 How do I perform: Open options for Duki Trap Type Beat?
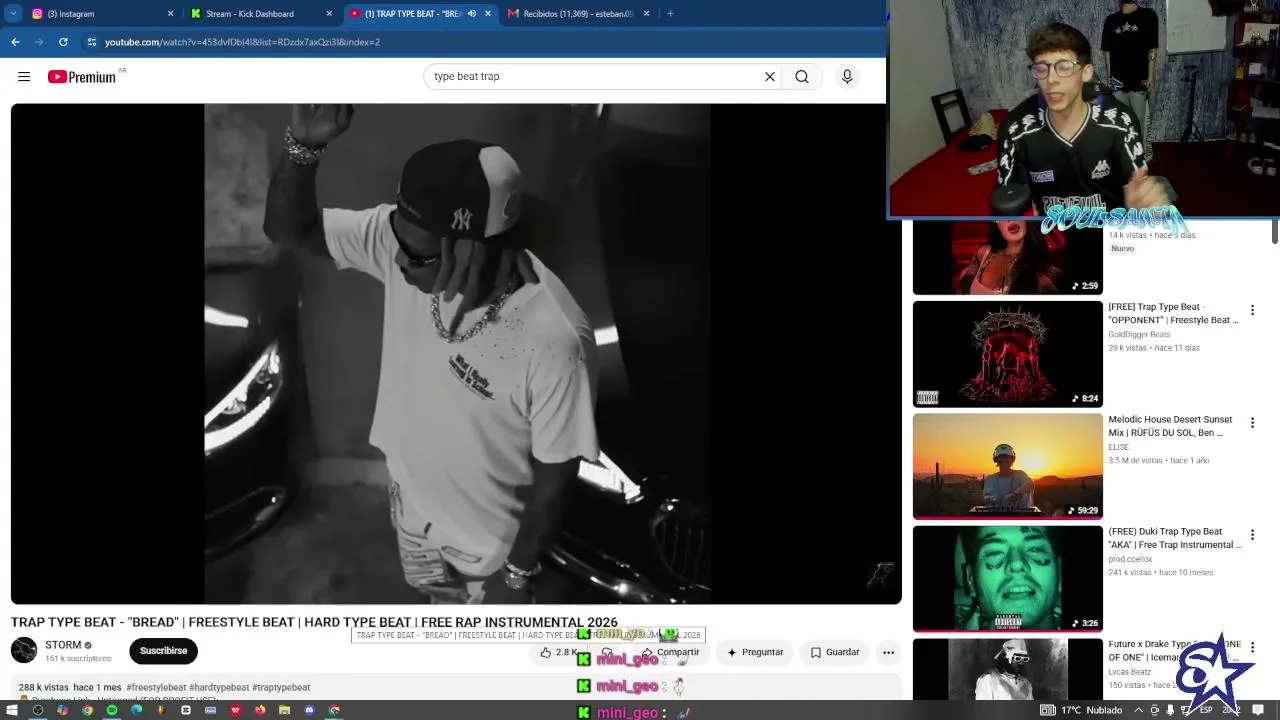pos(1252,534)
